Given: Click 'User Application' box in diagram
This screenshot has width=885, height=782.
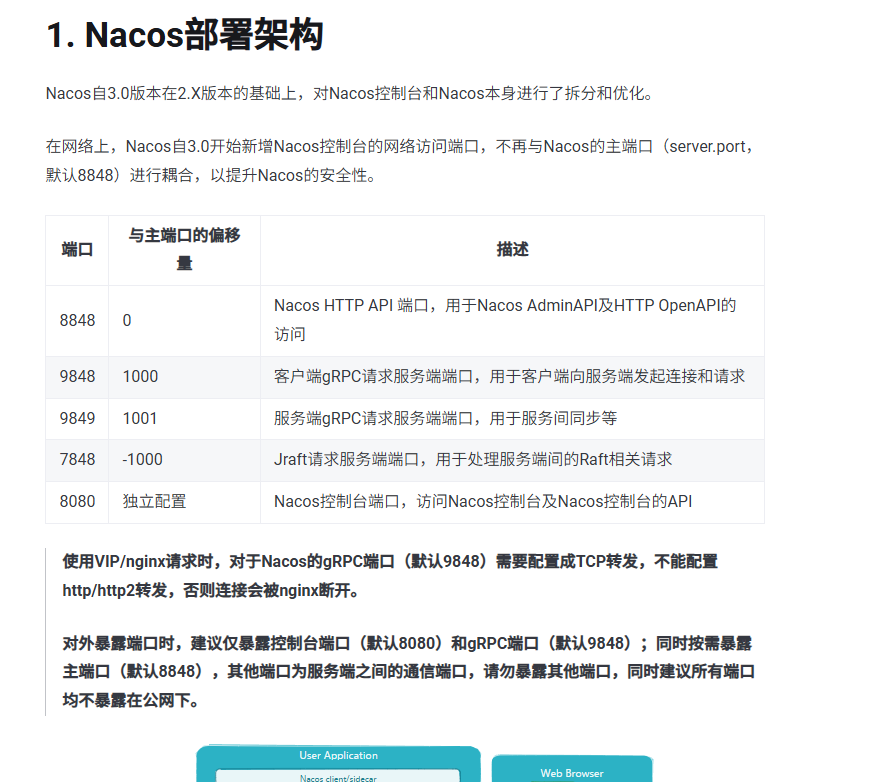Looking at the screenshot, I should click(x=339, y=763).
